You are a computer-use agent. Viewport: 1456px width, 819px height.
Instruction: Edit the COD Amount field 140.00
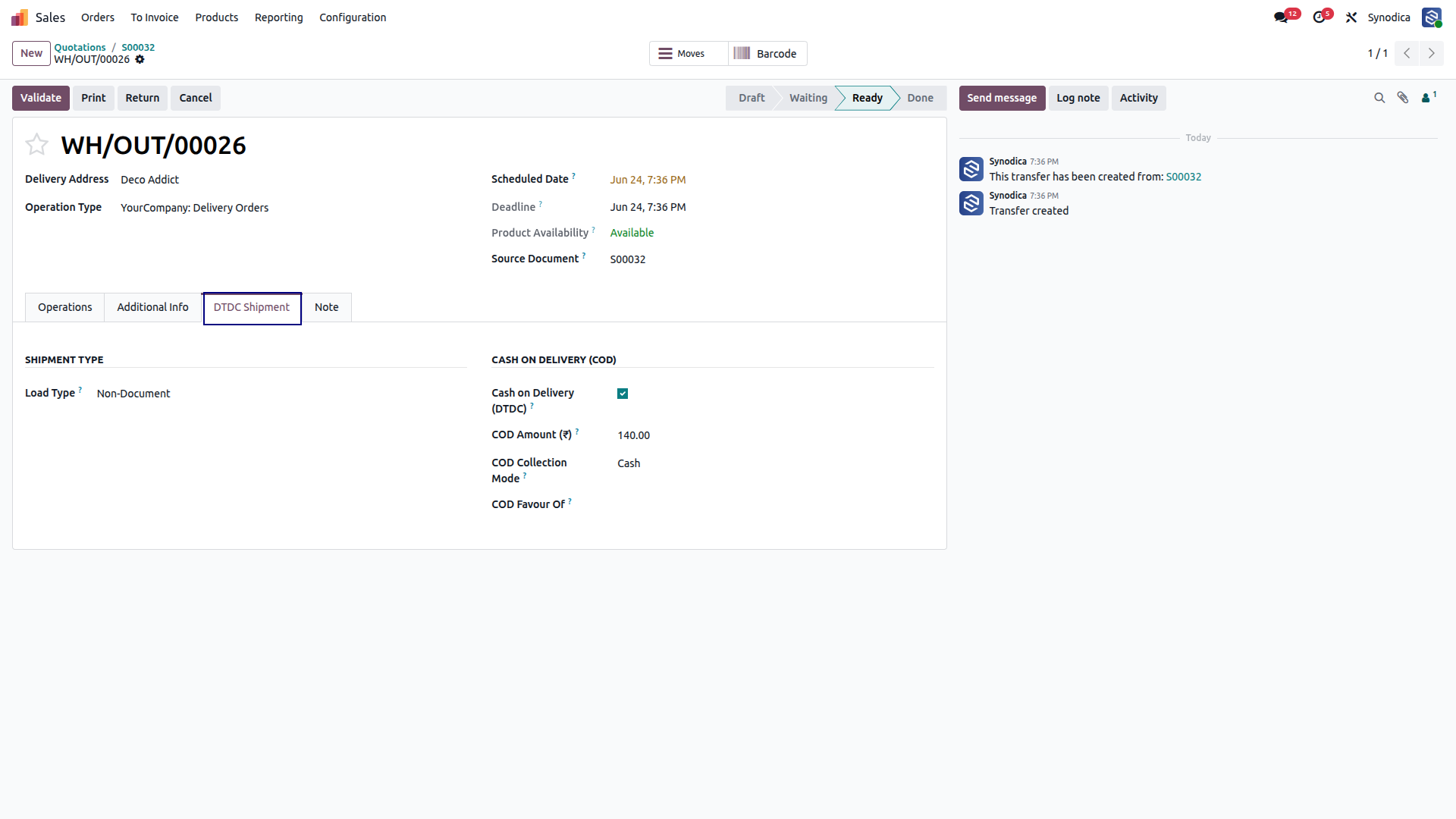(x=775, y=435)
